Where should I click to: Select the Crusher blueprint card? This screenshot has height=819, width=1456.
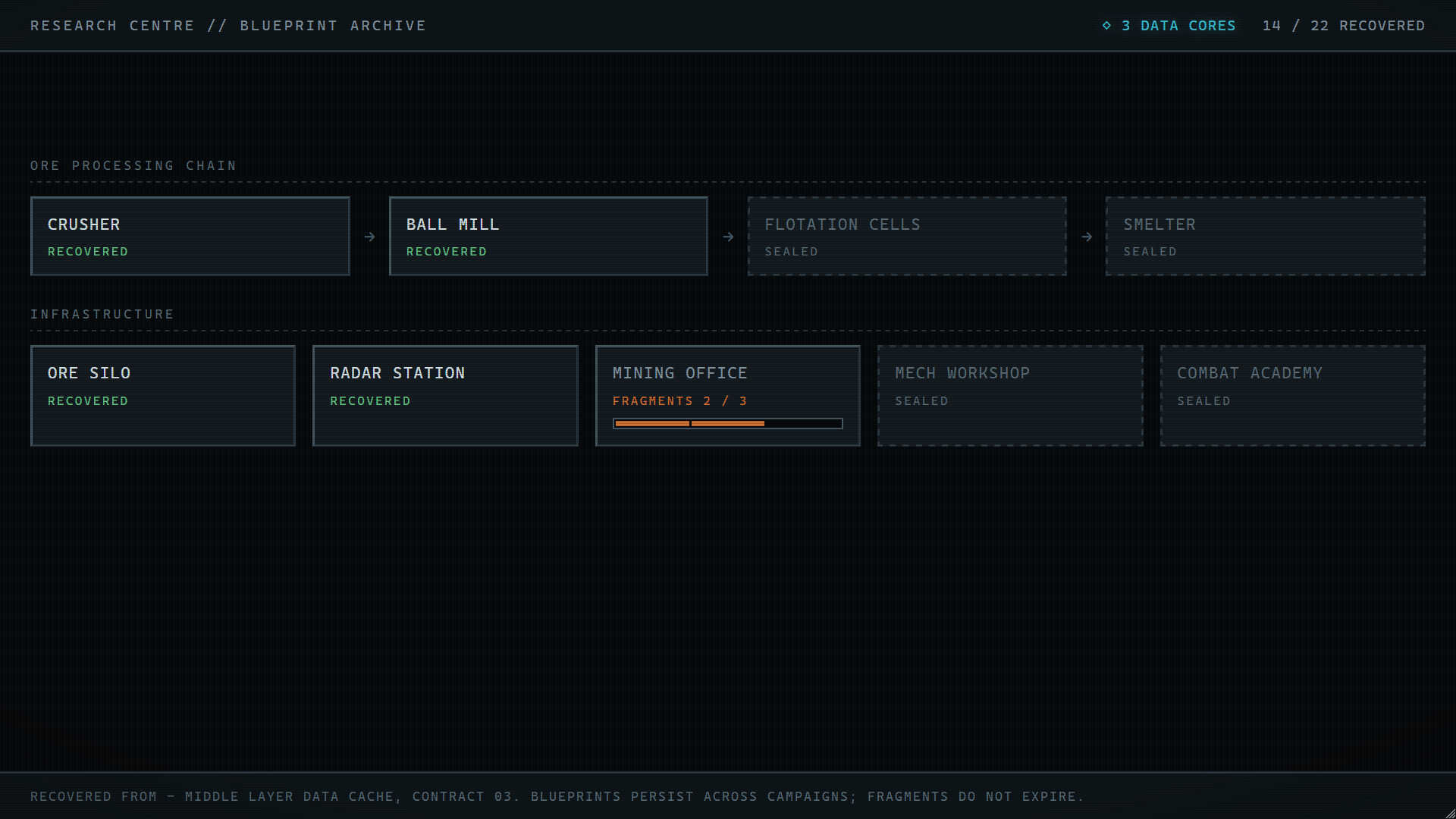(190, 236)
